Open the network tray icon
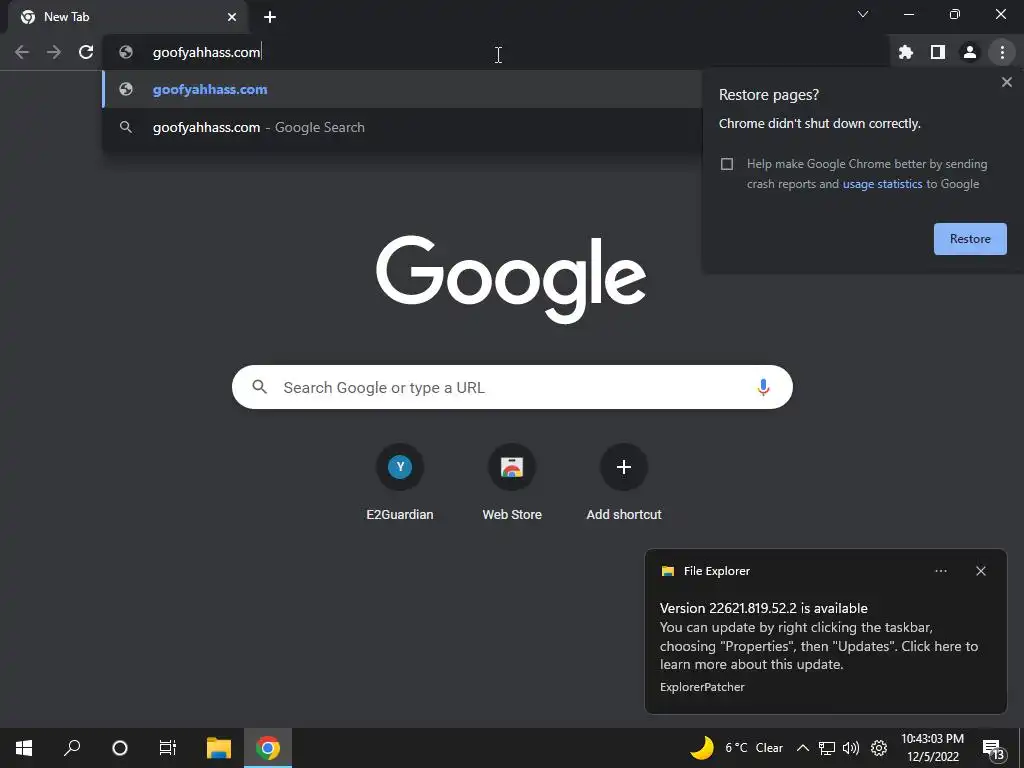Viewport: 1024px width, 768px height. click(x=827, y=748)
